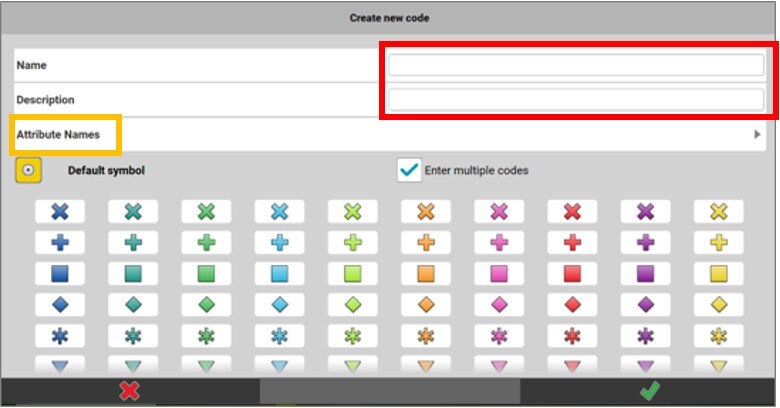
Task: Choose the red plus symbol
Action: (x=572, y=242)
